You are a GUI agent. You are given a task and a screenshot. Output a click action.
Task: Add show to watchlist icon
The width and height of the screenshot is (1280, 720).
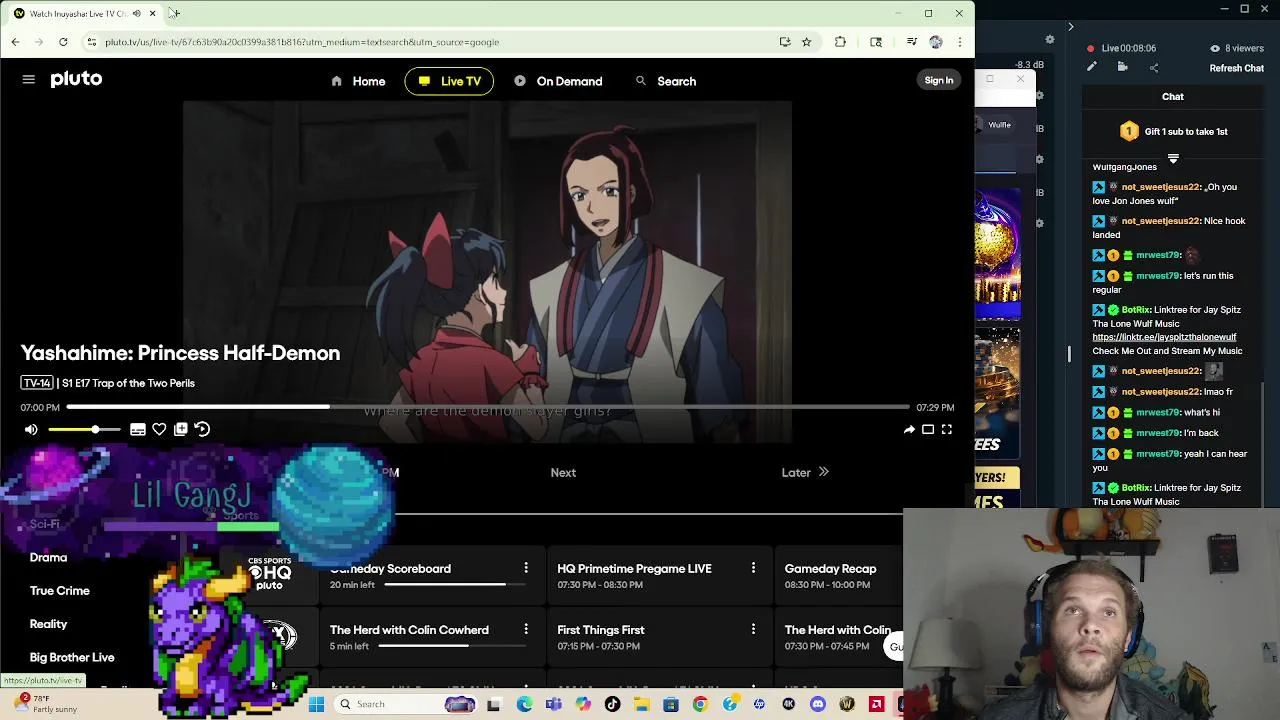tap(180, 429)
